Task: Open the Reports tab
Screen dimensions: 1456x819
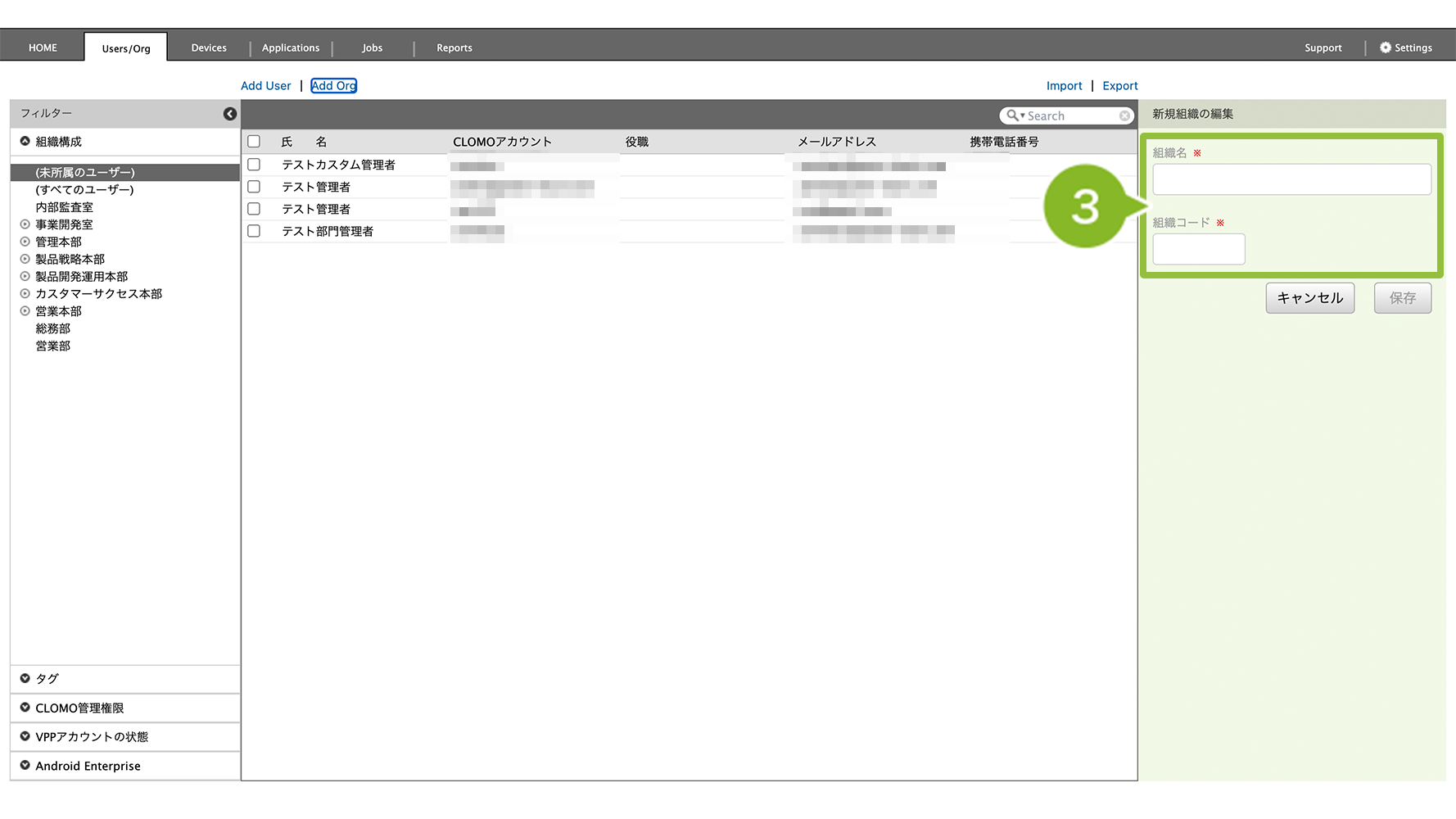Action: click(454, 48)
